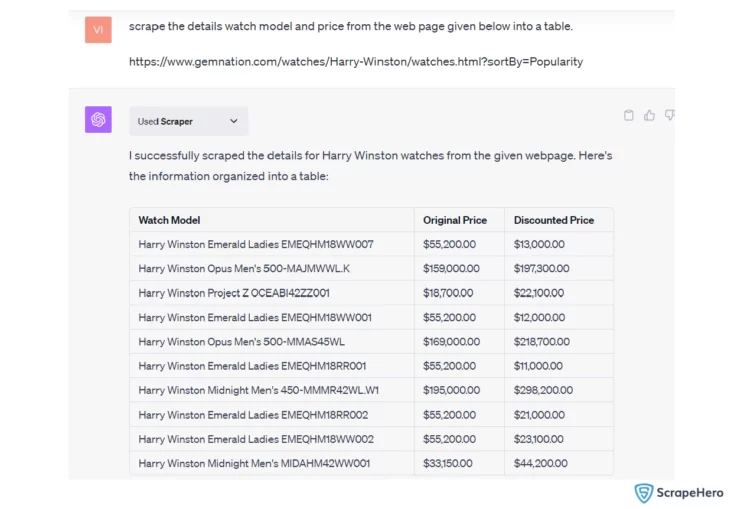Viewport: 744px width, 509px height.
Task: Click the user prompt text about scraping
Action: [351, 27]
